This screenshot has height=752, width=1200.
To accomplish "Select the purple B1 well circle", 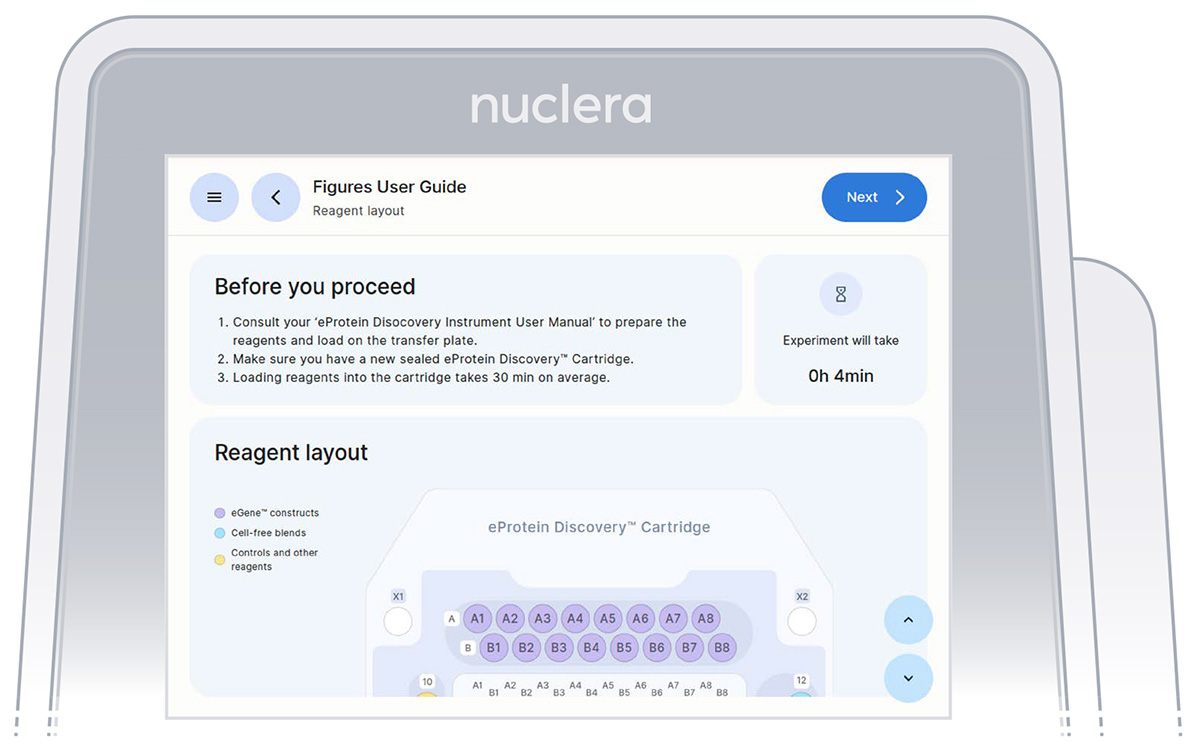I will (x=494, y=648).
